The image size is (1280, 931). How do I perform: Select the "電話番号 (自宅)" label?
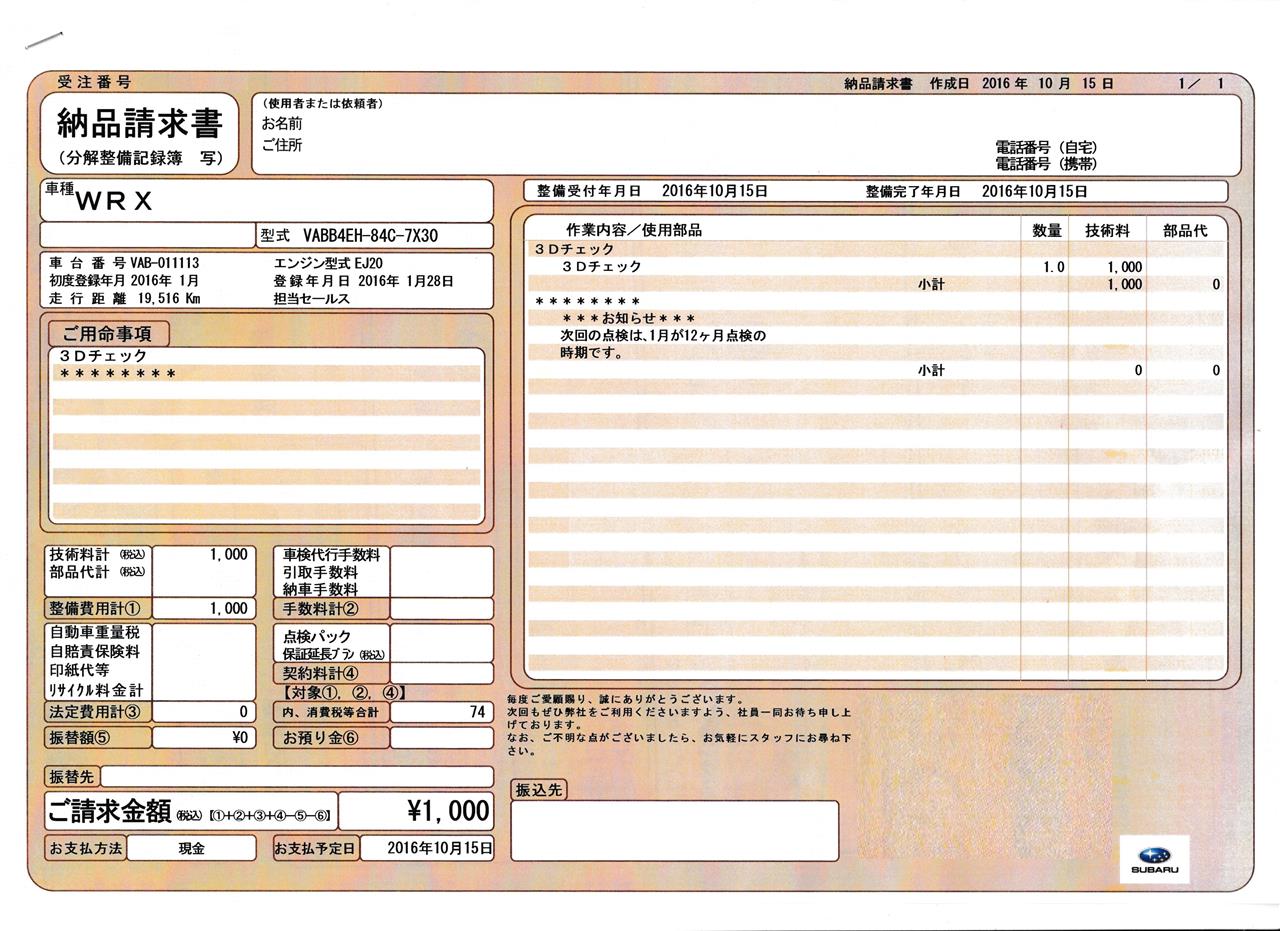pyautogui.click(x=1045, y=148)
